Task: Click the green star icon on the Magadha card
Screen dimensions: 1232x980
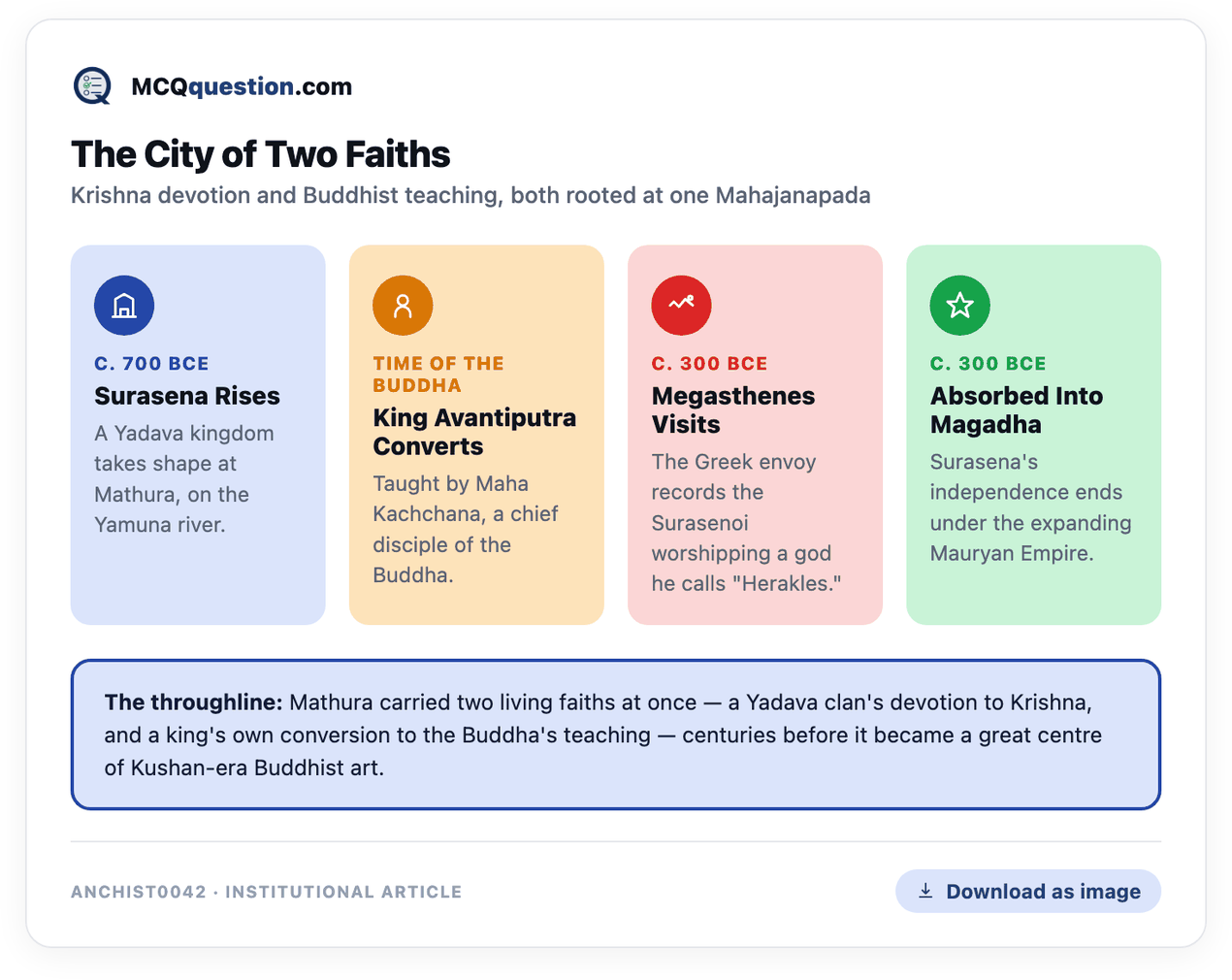Action: (959, 306)
